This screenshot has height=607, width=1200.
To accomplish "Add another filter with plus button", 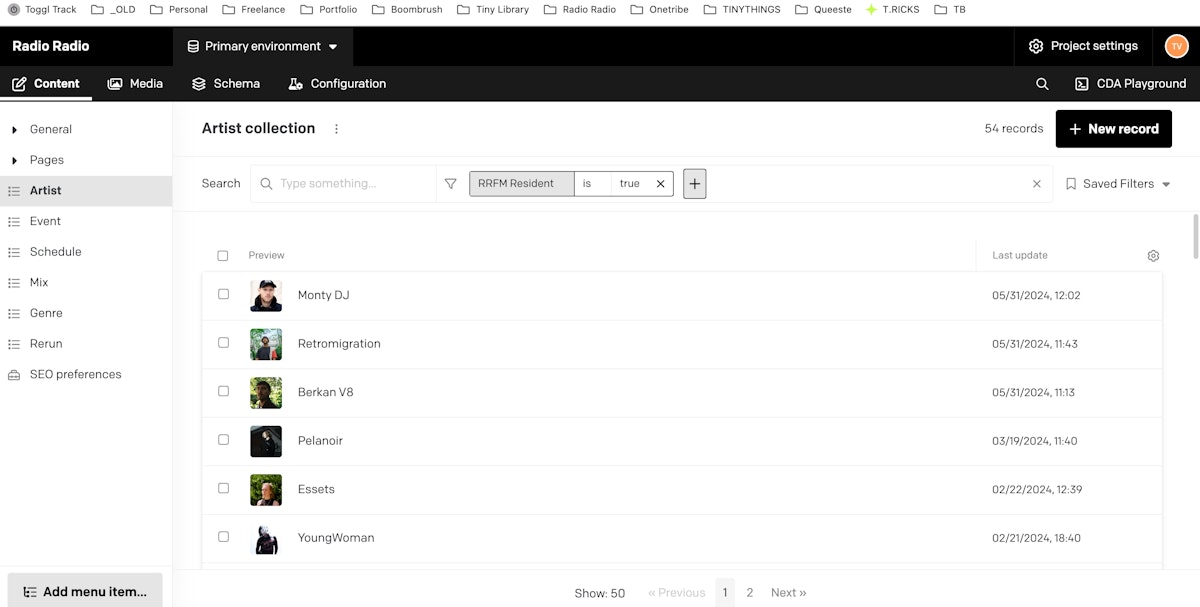I will pos(695,184).
